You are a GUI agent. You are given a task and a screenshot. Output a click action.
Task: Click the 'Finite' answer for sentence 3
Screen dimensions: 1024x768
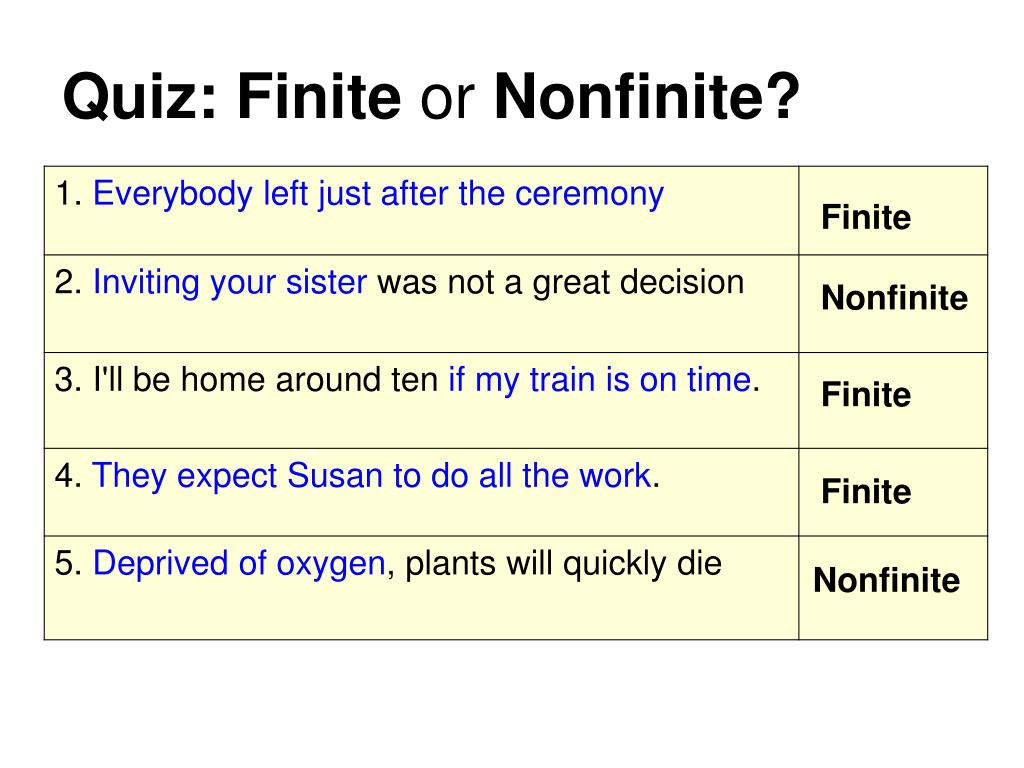click(x=866, y=394)
